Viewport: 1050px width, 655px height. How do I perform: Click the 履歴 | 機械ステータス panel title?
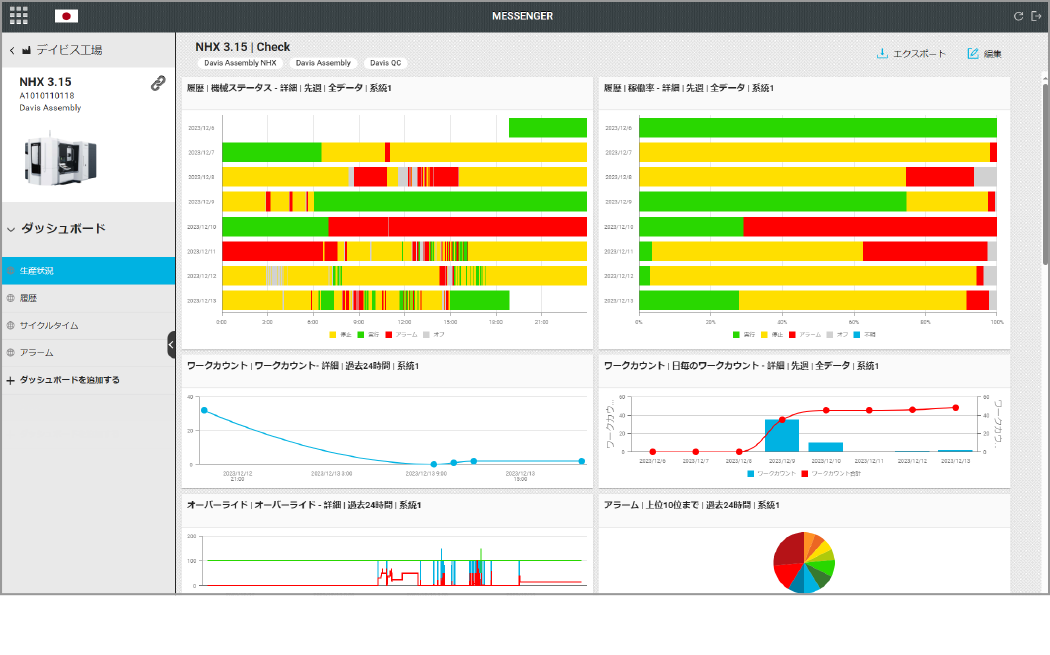pos(289,88)
